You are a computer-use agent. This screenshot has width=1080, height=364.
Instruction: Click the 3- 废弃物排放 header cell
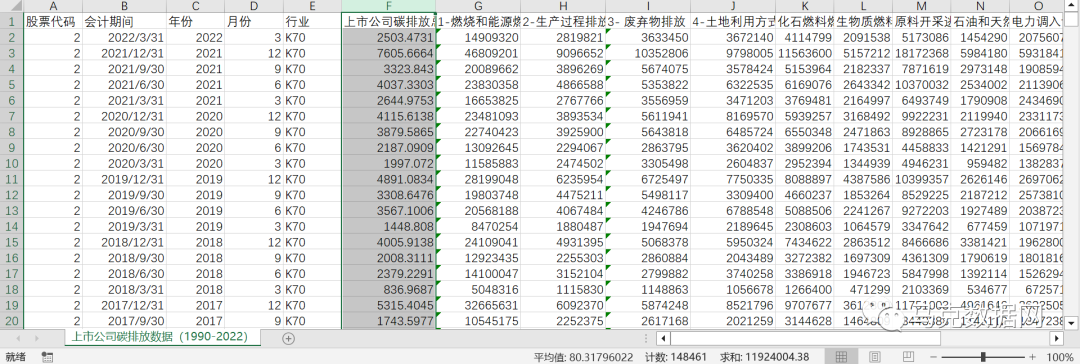(648, 21)
